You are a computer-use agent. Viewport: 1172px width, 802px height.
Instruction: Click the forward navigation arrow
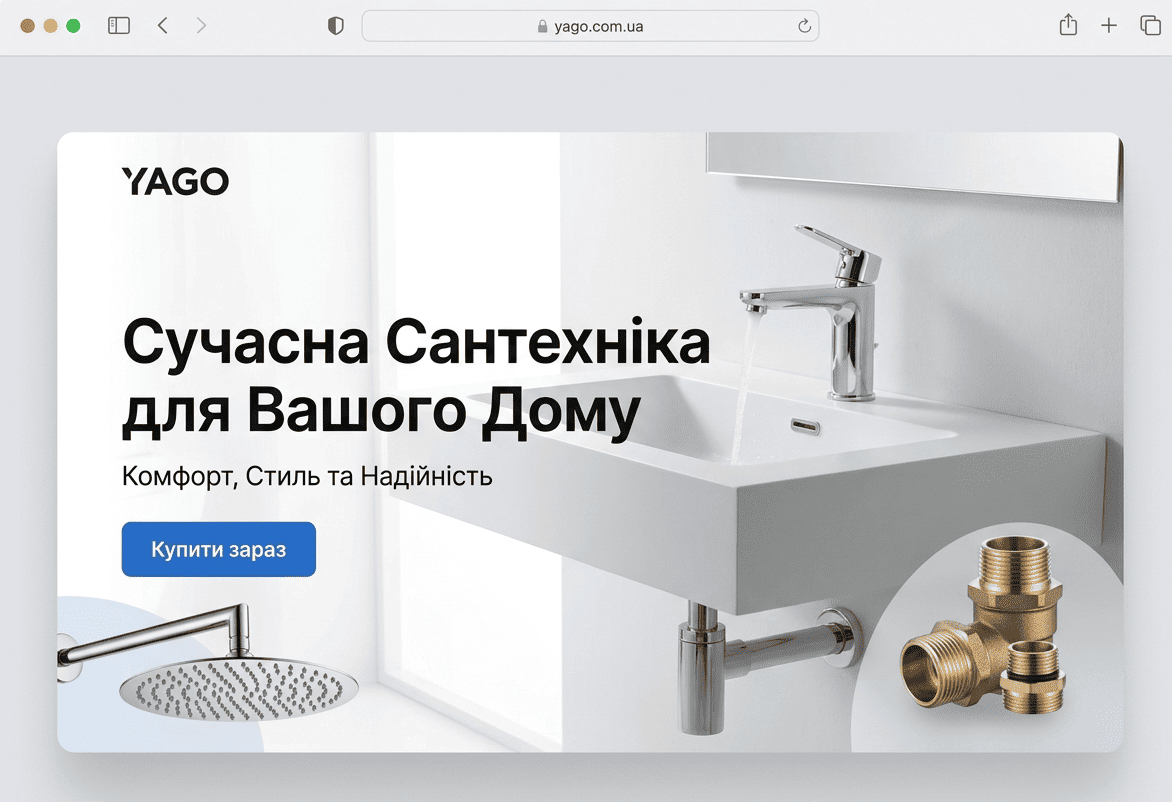(x=202, y=25)
